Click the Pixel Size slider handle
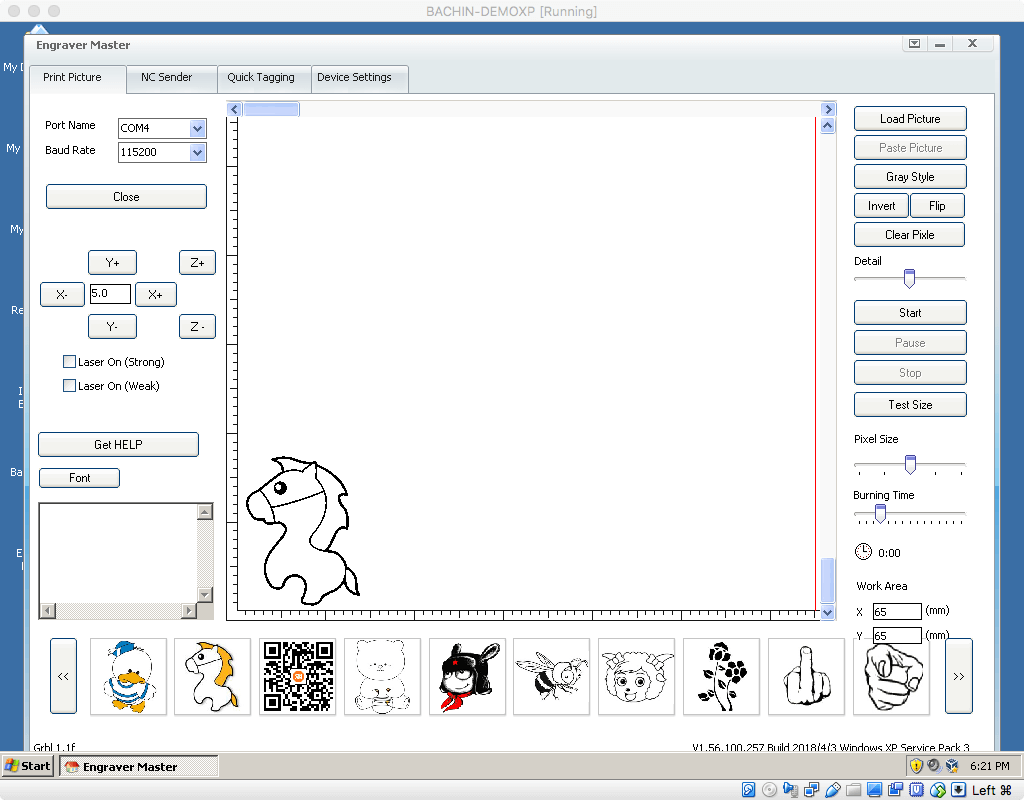The image size is (1024, 800). click(x=910, y=464)
